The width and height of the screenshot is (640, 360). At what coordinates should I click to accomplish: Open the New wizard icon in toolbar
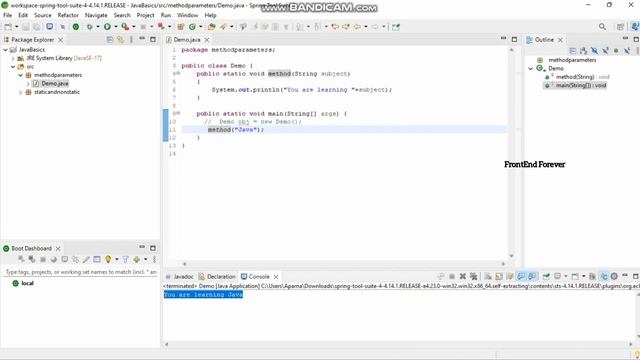8,27
